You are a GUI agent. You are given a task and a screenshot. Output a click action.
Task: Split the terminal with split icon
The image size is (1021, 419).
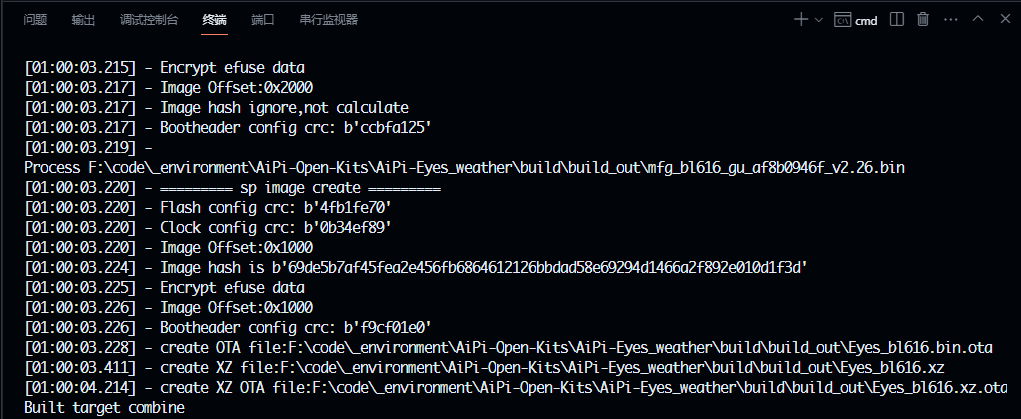tap(897, 20)
